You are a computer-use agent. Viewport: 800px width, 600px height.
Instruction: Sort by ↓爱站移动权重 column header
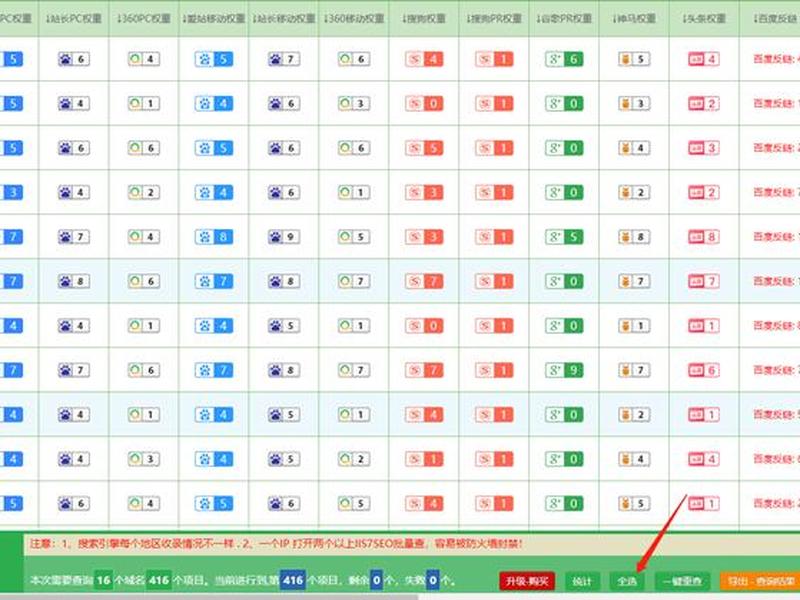[213, 19]
